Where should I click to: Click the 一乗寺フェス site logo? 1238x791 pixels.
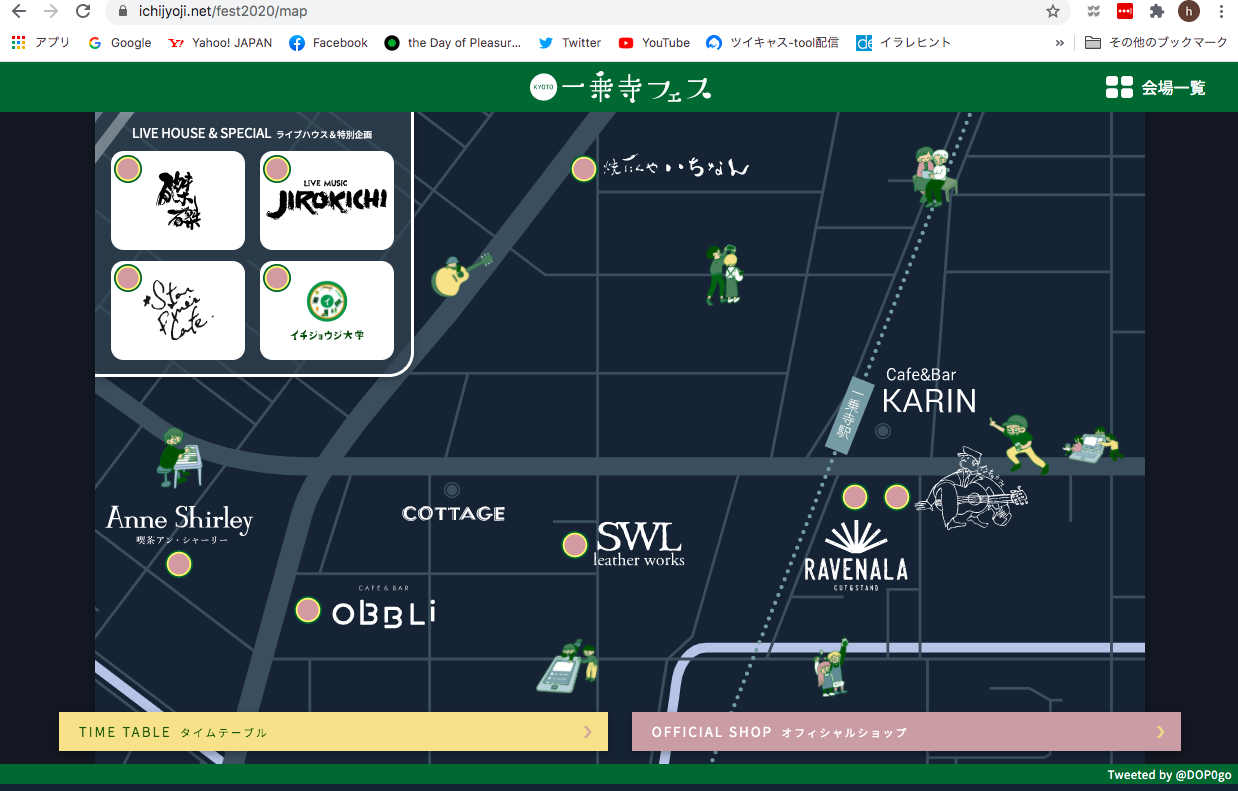pos(620,87)
